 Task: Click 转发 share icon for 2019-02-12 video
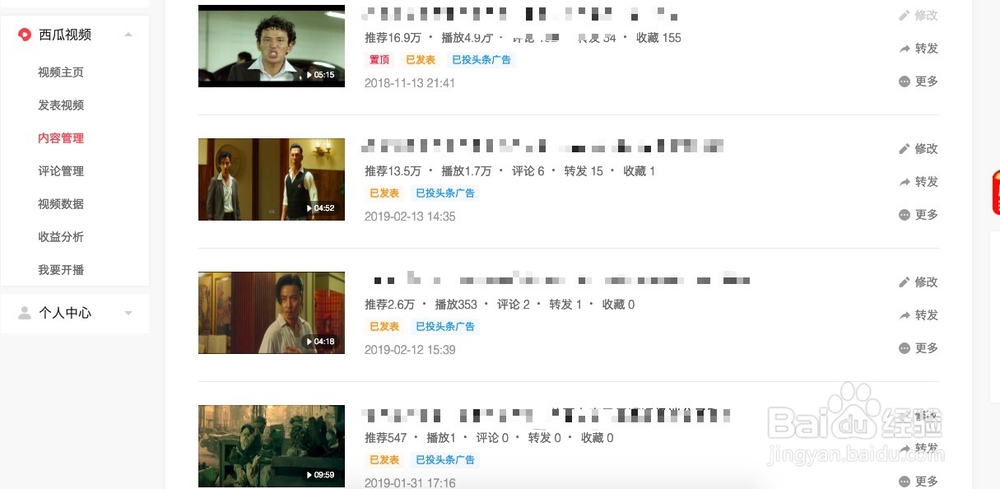(x=904, y=315)
